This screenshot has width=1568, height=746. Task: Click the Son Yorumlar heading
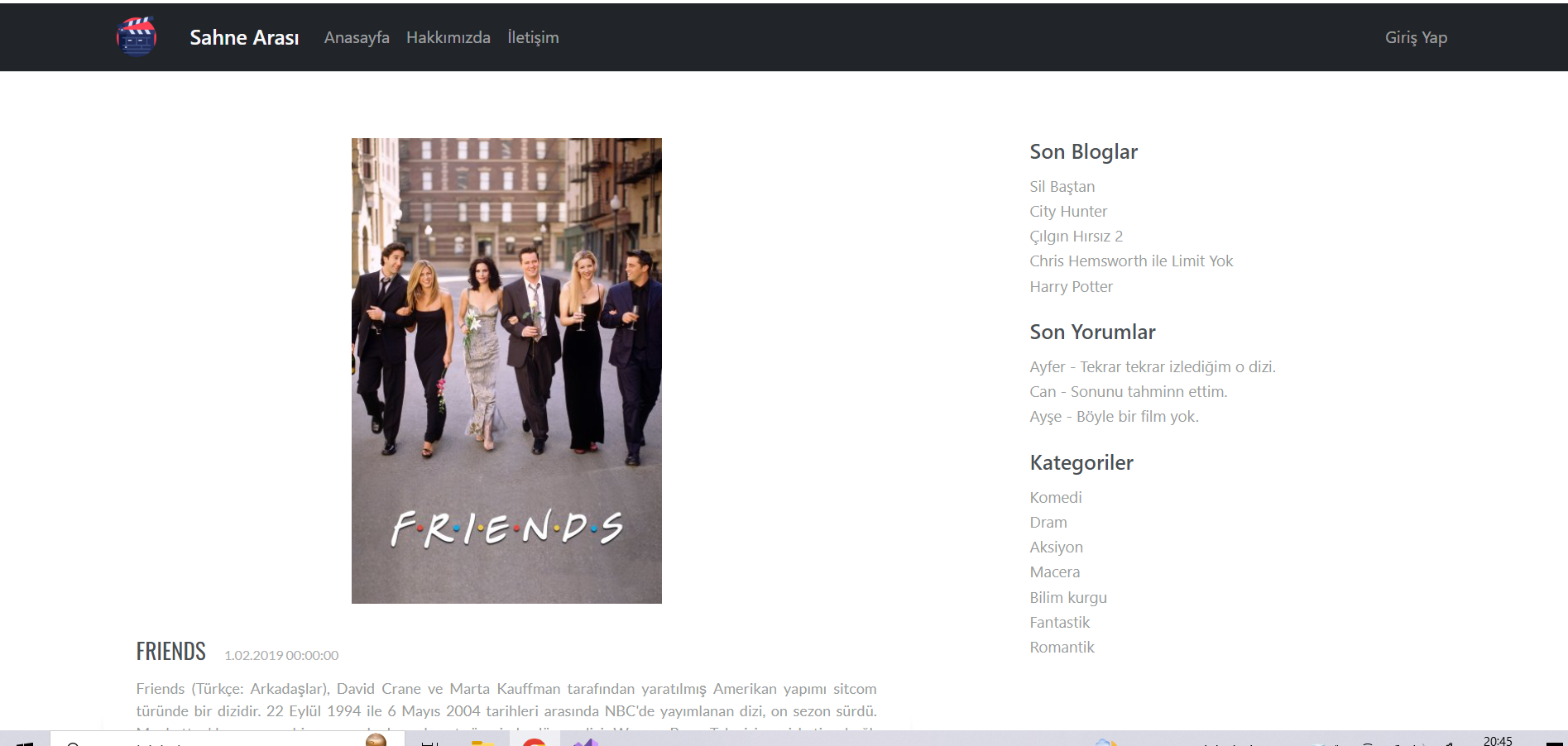click(x=1092, y=332)
